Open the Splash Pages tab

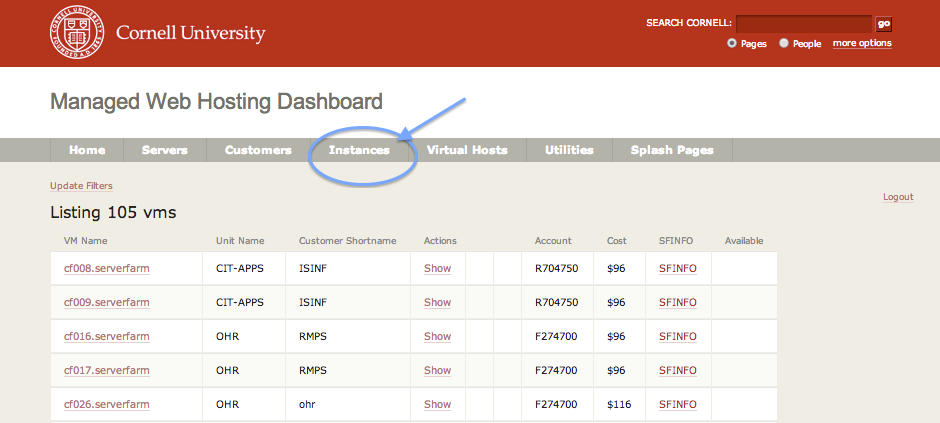(x=672, y=150)
